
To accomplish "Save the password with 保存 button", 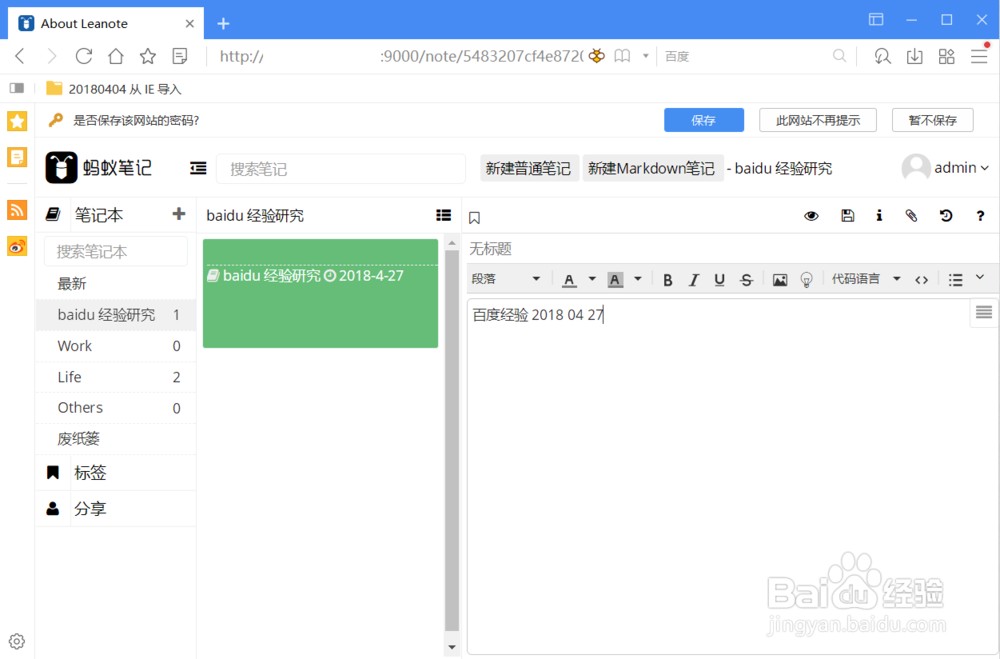I will (x=703, y=120).
